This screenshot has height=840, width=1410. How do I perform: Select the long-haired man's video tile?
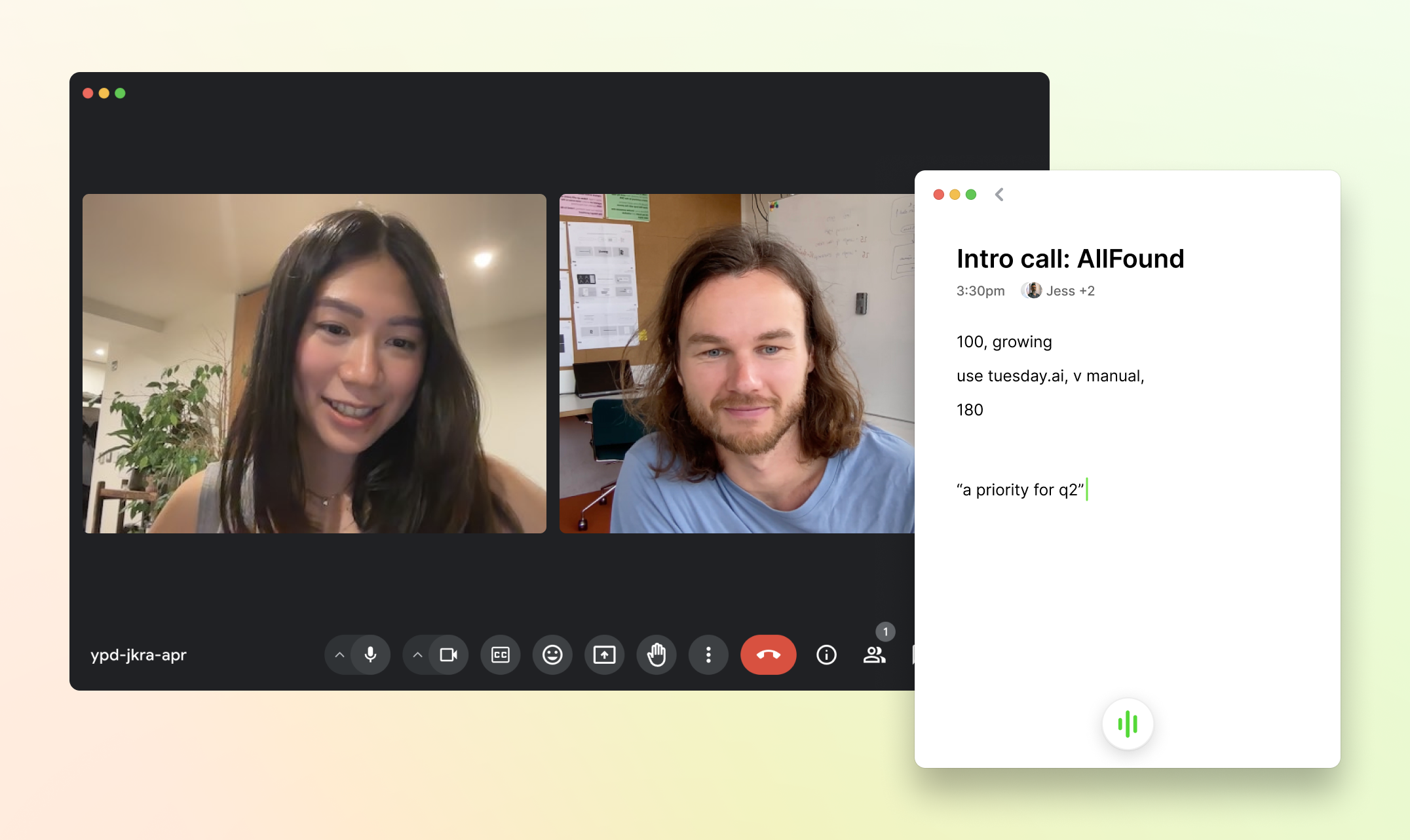[736, 364]
